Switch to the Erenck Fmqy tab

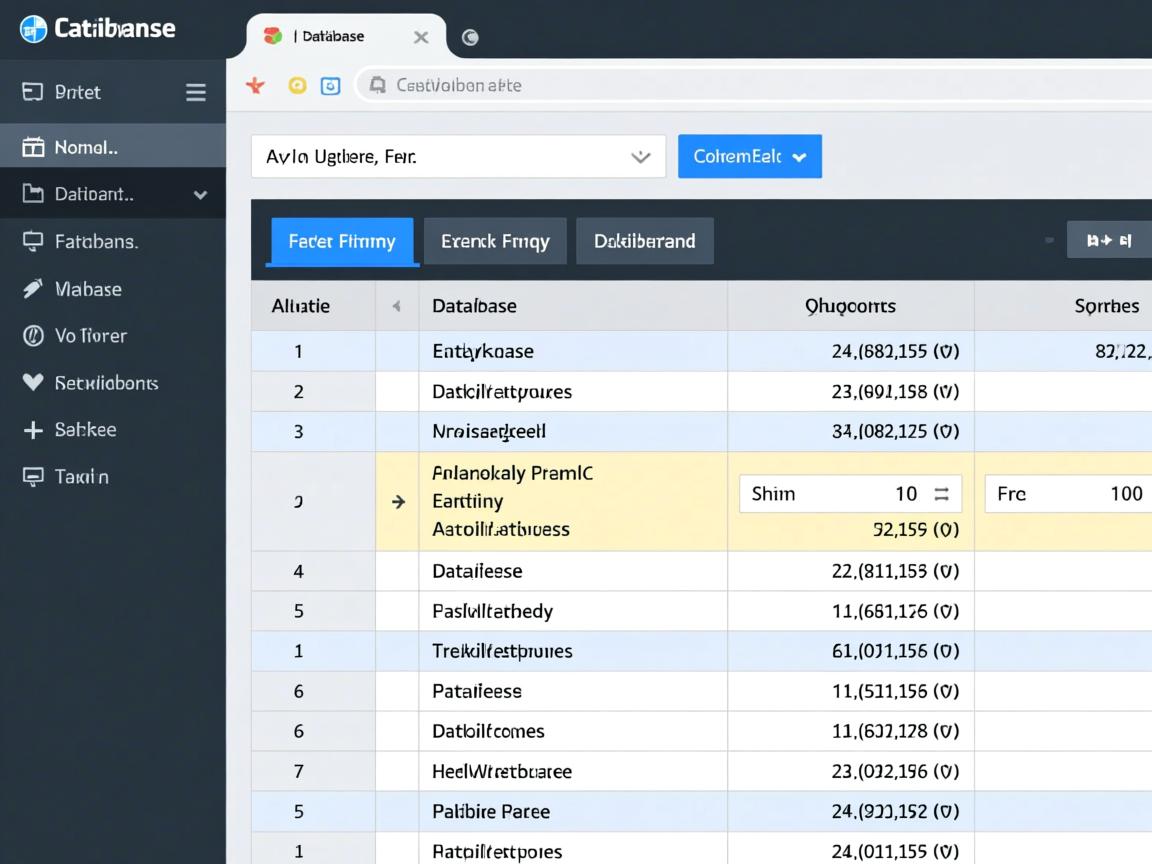click(495, 241)
